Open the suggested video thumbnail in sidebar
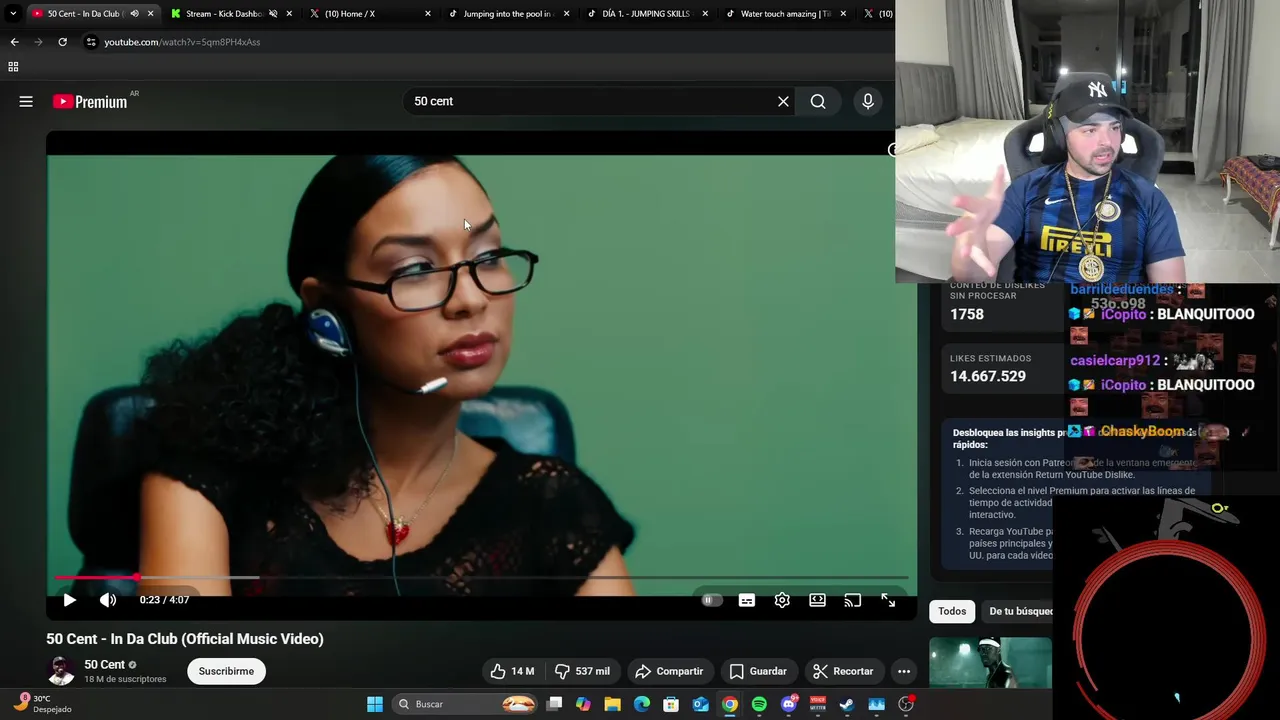This screenshot has height=720, width=1280. pyautogui.click(x=990, y=663)
